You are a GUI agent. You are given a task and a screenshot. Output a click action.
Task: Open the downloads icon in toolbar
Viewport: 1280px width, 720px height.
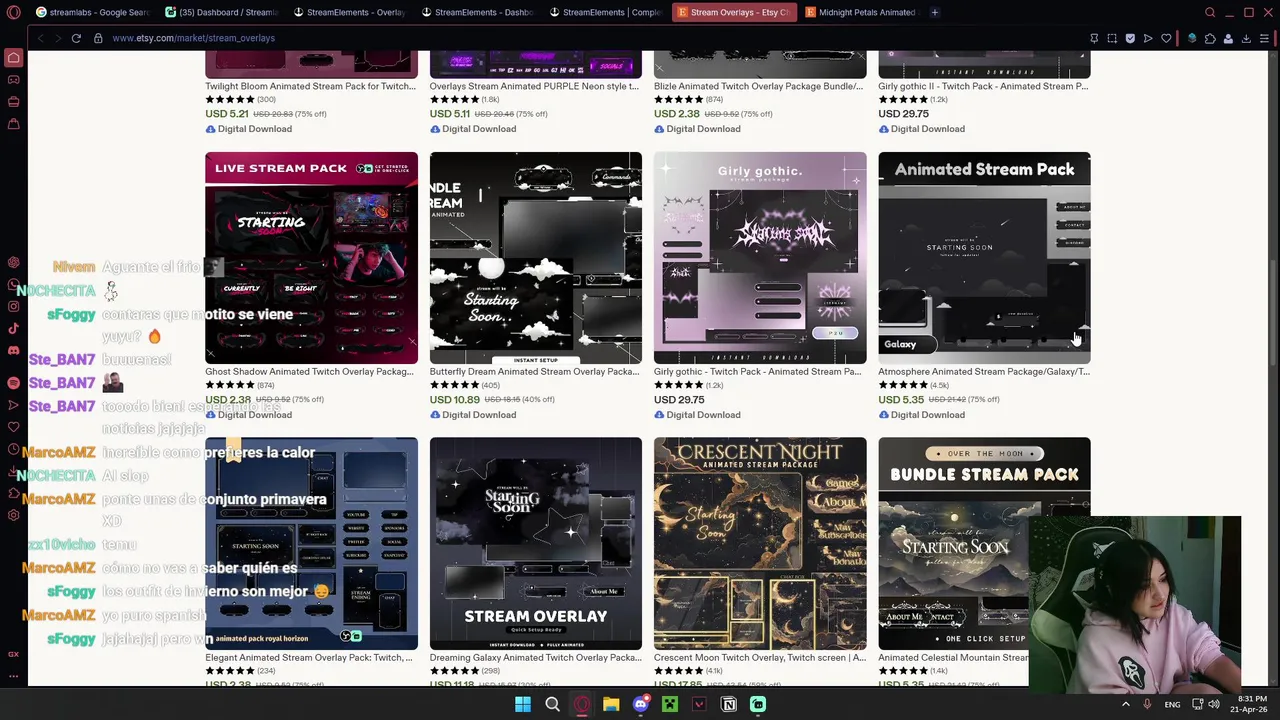1246,38
